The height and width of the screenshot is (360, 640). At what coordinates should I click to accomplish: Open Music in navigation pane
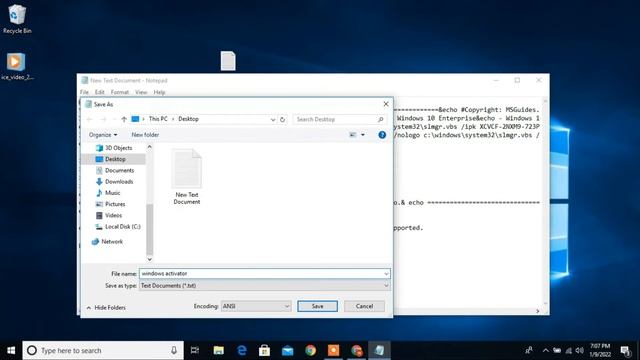point(108,193)
